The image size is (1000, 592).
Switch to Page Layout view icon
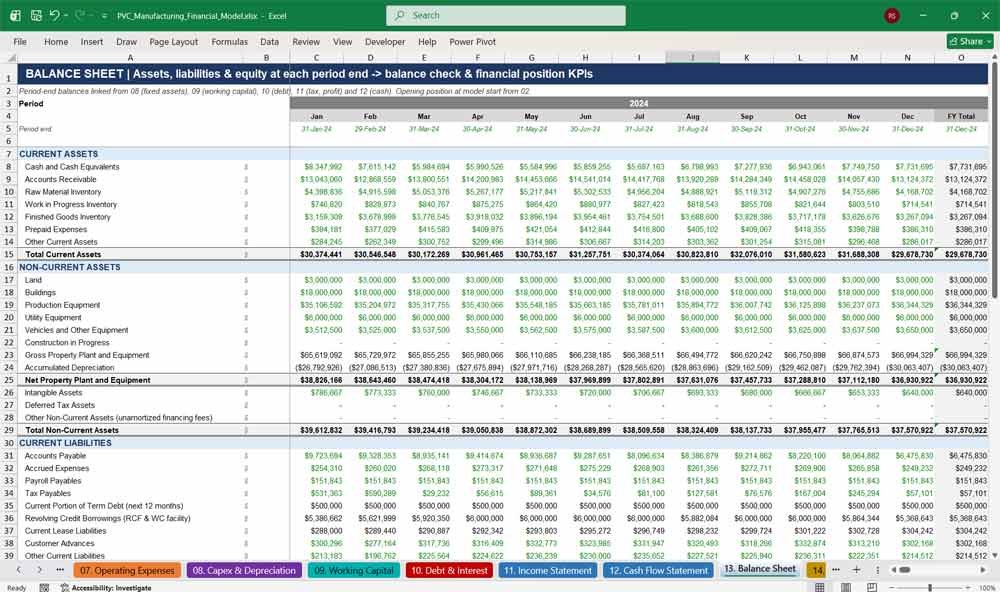(x=846, y=587)
